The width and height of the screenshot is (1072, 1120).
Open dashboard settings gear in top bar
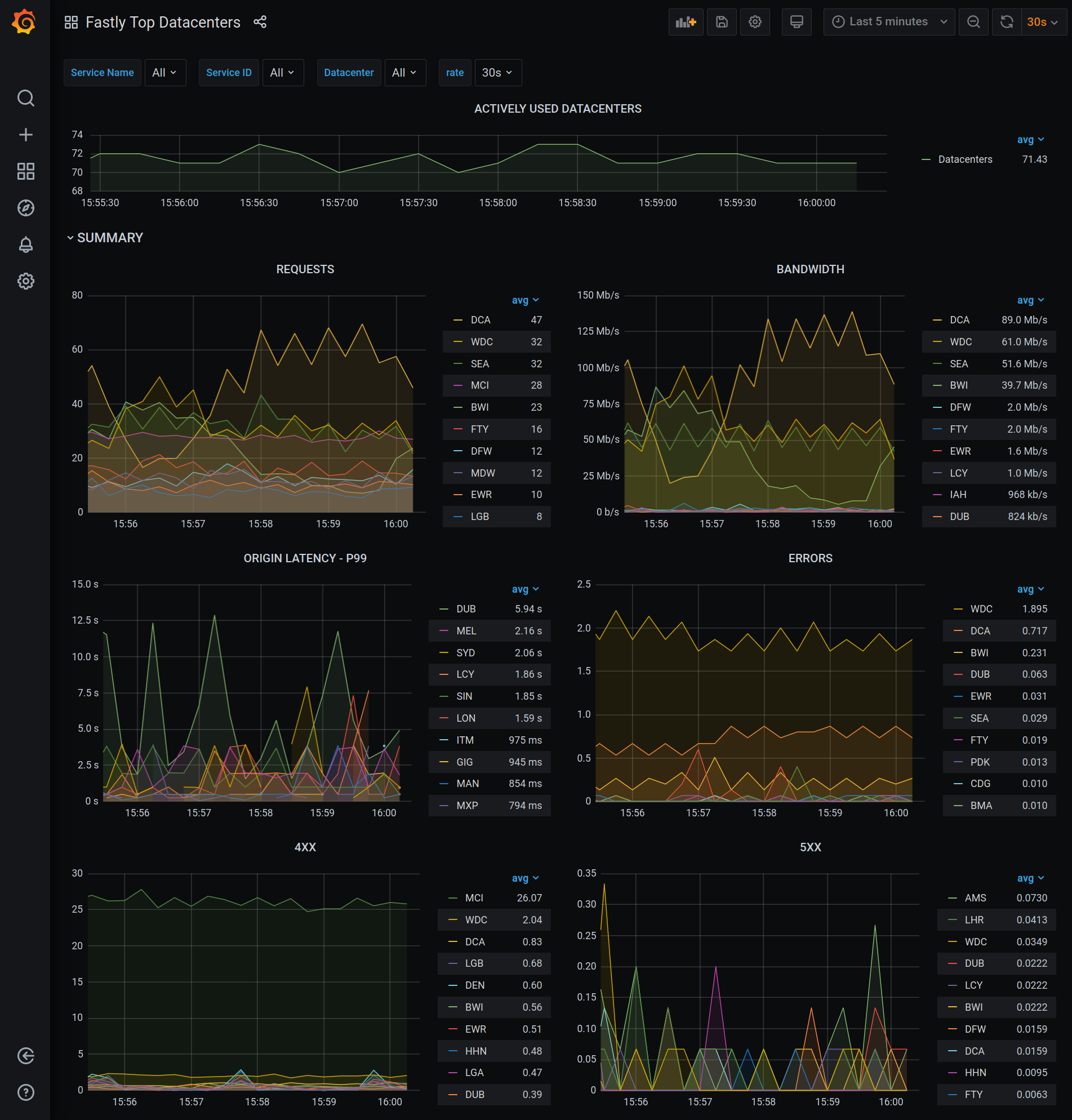coord(755,23)
